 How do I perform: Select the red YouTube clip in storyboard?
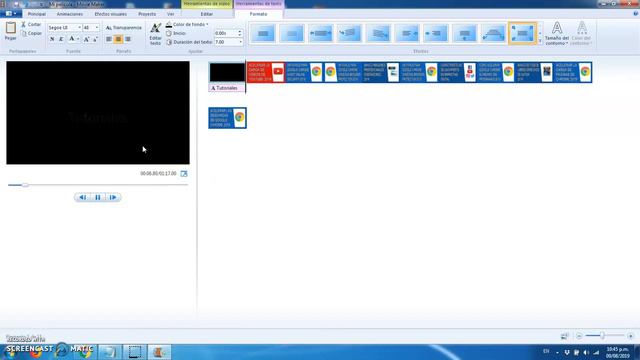click(266, 72)
